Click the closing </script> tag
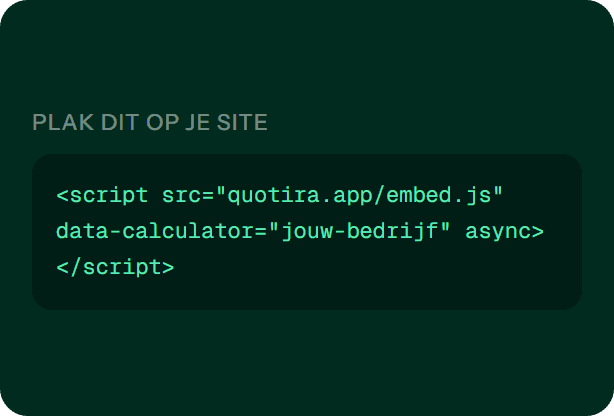The width and height of the screenshot is (614, 416). [116, 268]
